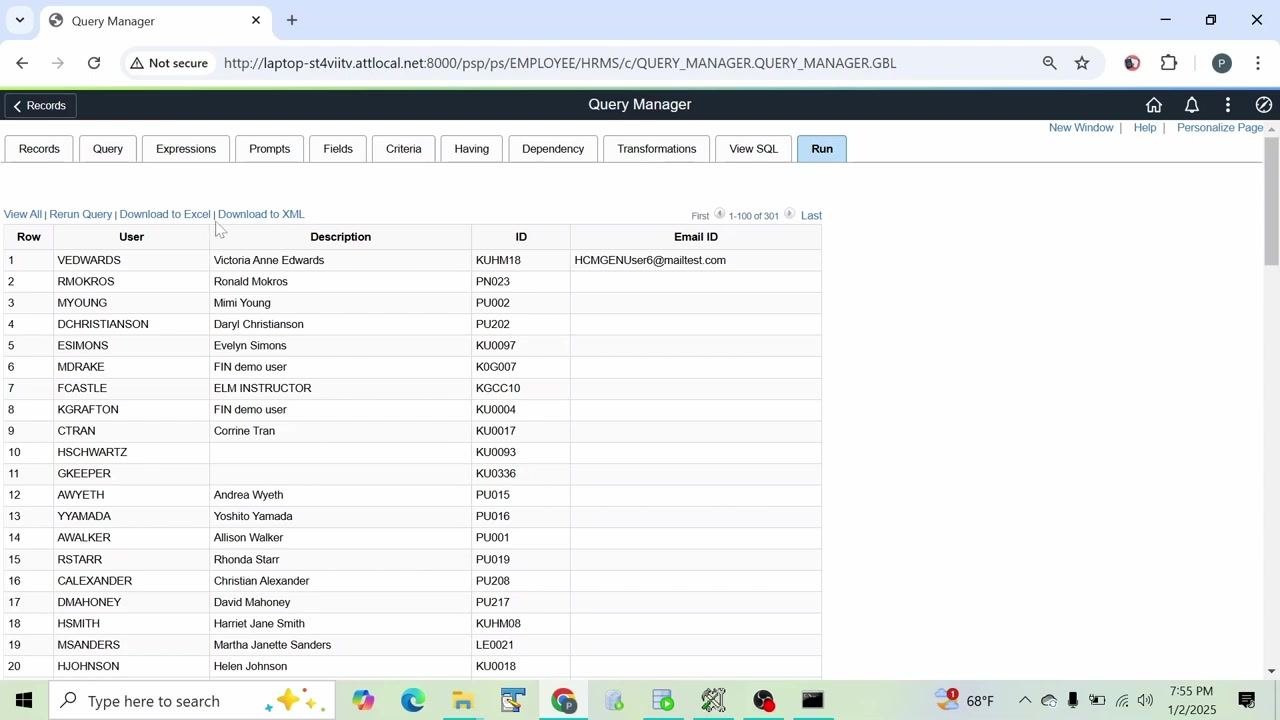Click the page vertical scrollbar
The image size is (1280, 720).
[x=1271, y=202]
